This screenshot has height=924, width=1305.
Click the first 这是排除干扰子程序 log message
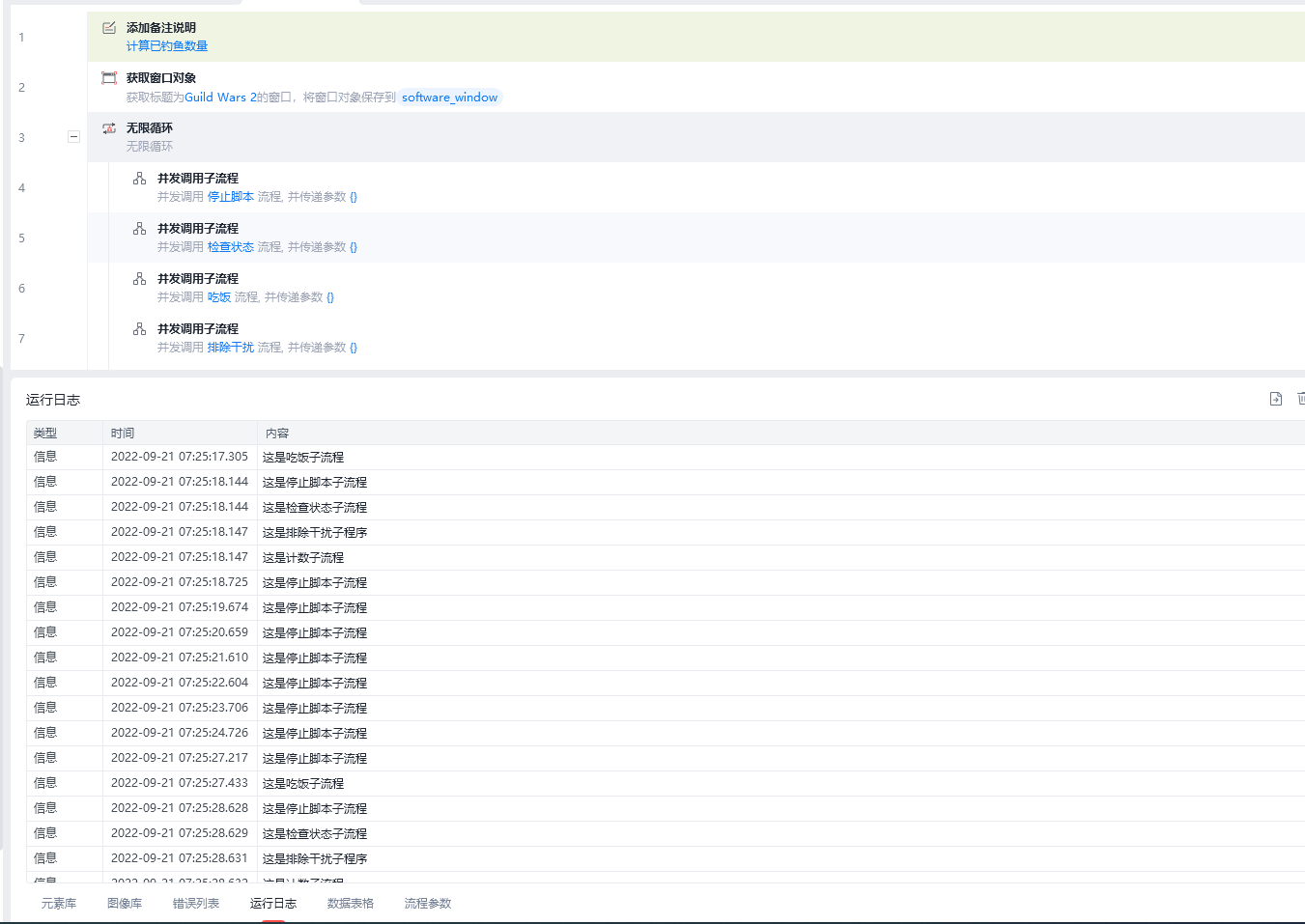(315, 533)
